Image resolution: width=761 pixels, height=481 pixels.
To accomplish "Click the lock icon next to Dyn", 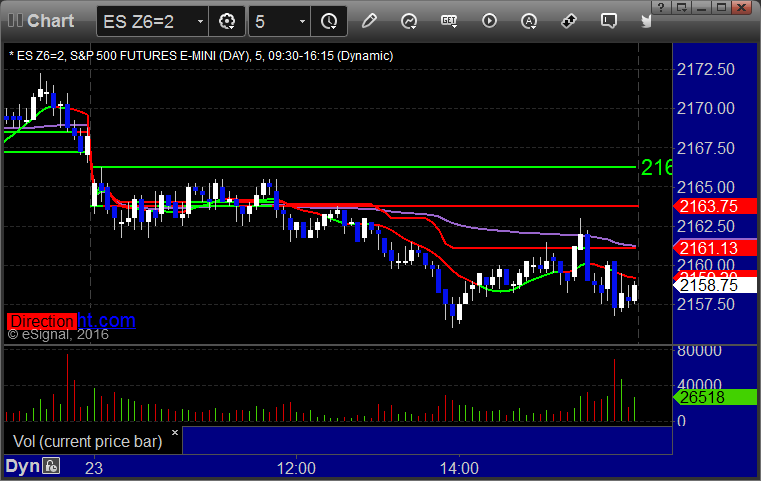I will [x=51, y=466].
